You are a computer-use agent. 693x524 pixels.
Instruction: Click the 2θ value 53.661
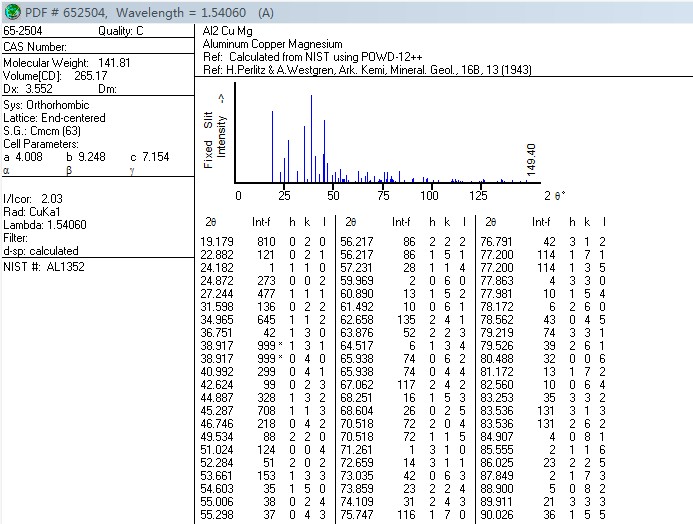tap(217, 476)
